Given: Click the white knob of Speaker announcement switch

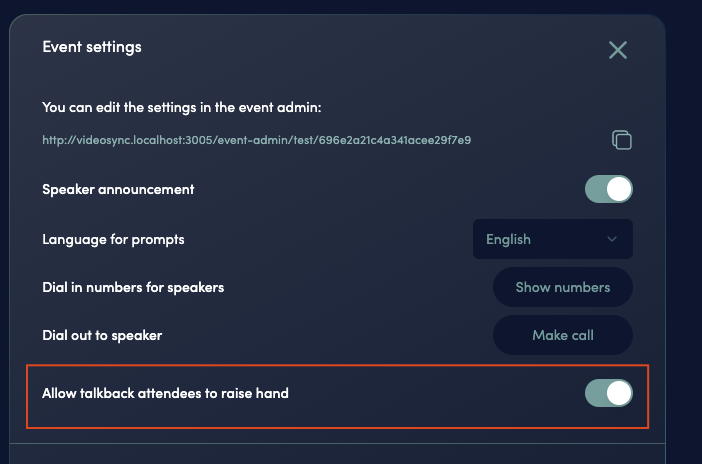Looking at the screenshot, I should point(619,189).
